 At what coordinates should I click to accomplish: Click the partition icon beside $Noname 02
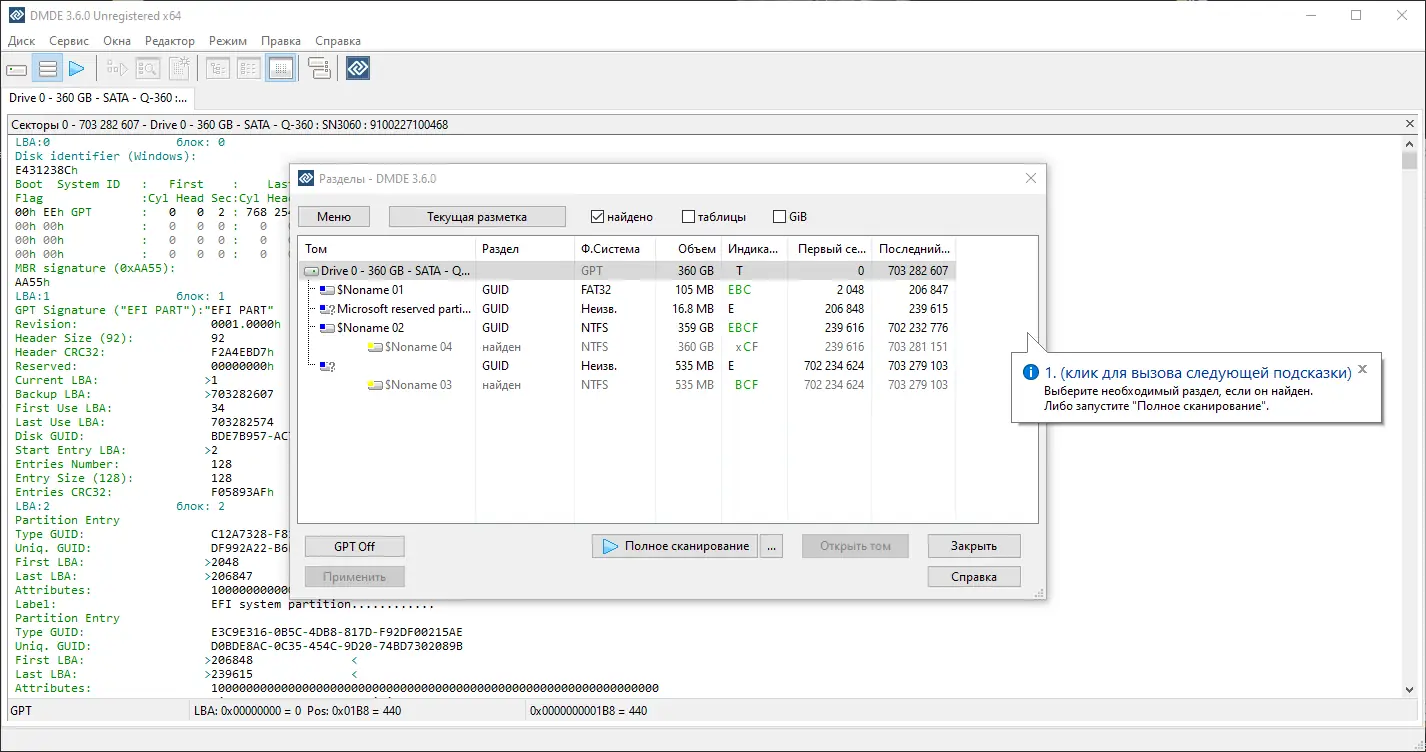(x=327, y=328)
